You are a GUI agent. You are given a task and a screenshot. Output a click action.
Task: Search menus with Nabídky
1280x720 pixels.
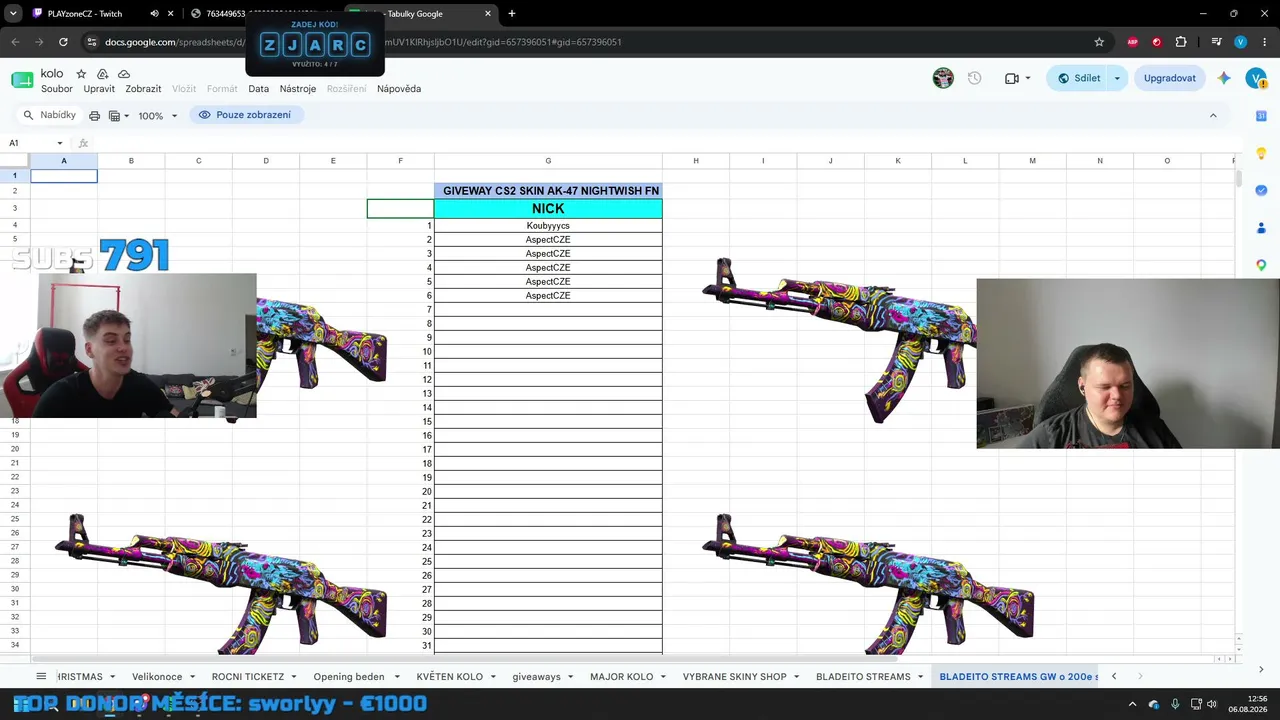[50, 115]
